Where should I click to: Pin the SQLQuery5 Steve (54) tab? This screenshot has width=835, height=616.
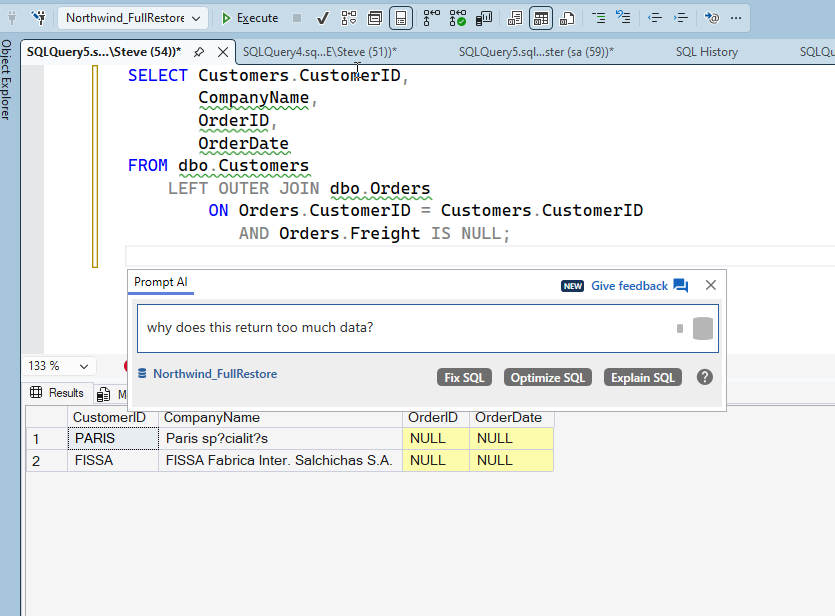click(x=199, y=51)
